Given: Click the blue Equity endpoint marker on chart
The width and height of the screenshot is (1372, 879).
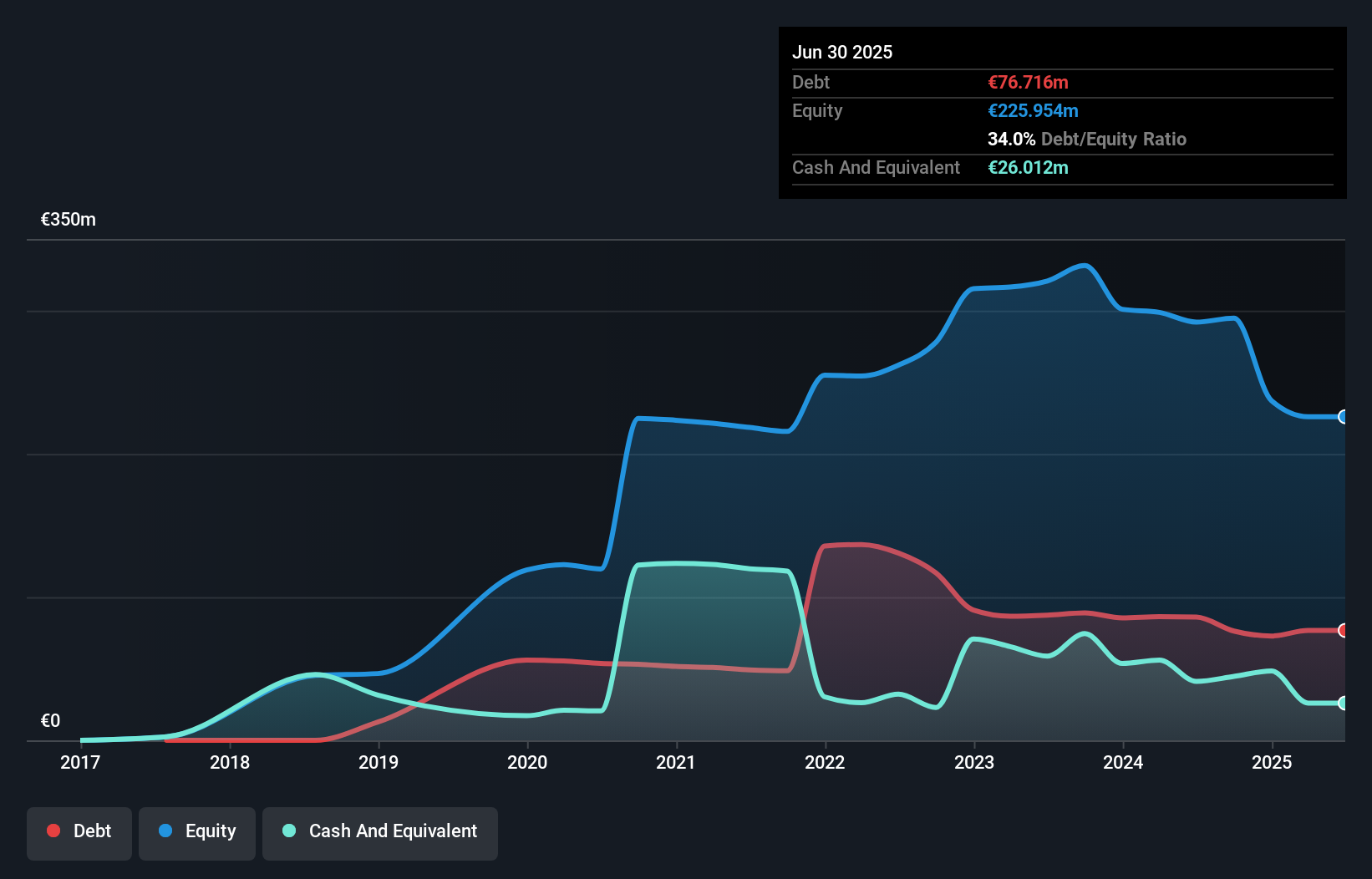Looking at the screenshot, I should [x=1344, y=416].
